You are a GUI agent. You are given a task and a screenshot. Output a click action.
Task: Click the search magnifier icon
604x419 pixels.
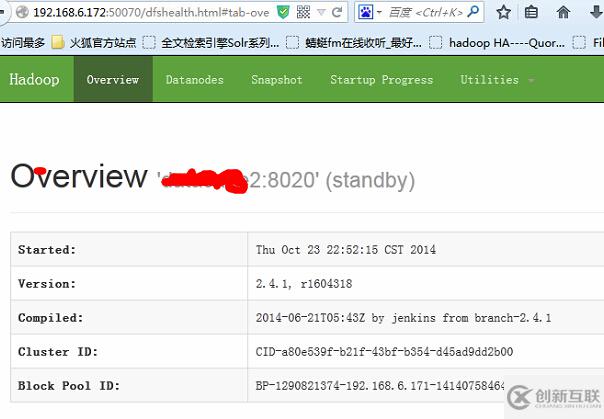[x=473, y=12]
